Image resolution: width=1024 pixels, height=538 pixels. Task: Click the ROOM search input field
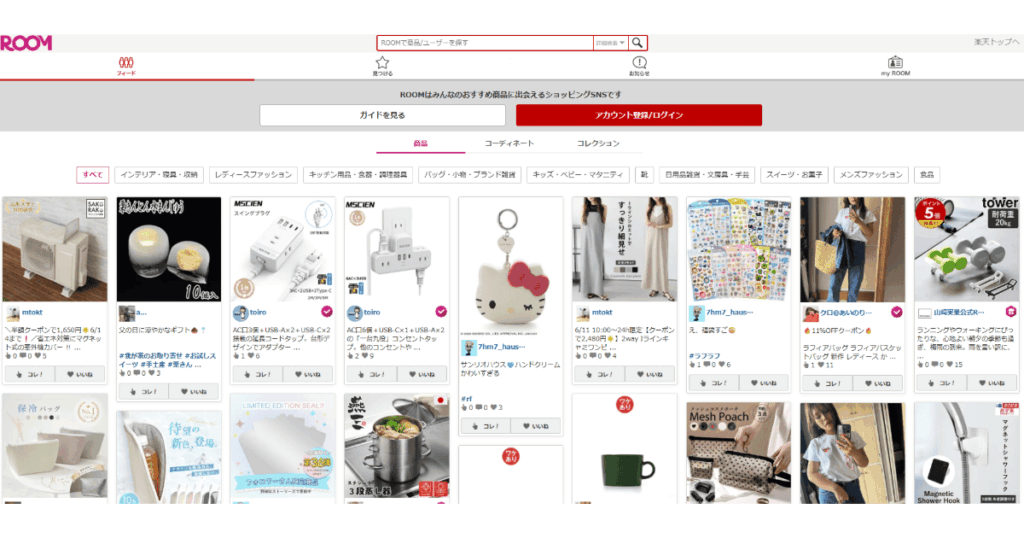coord(485,43)
